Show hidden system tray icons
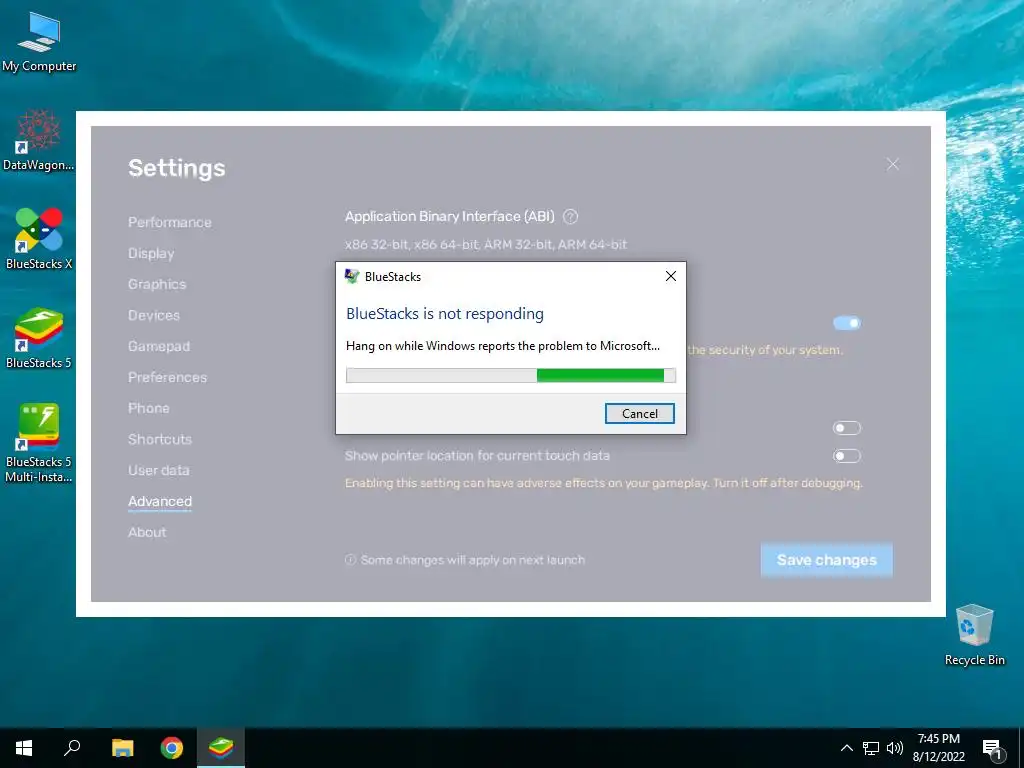Image resolution: width=1024 pixels, height=768 pixels. pyautogui.click(x=846, y=748)
